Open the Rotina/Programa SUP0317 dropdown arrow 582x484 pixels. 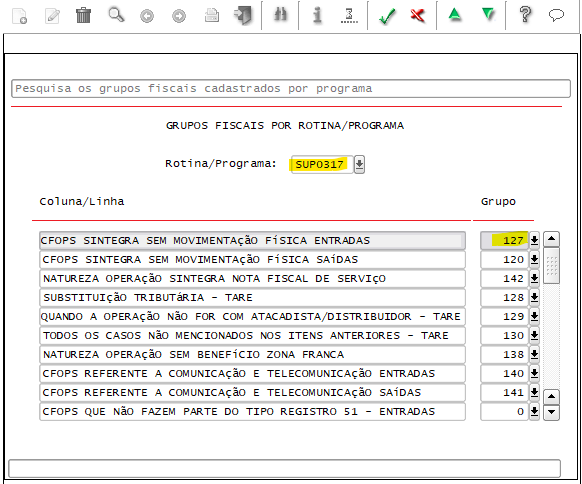[x=359, y=164]
